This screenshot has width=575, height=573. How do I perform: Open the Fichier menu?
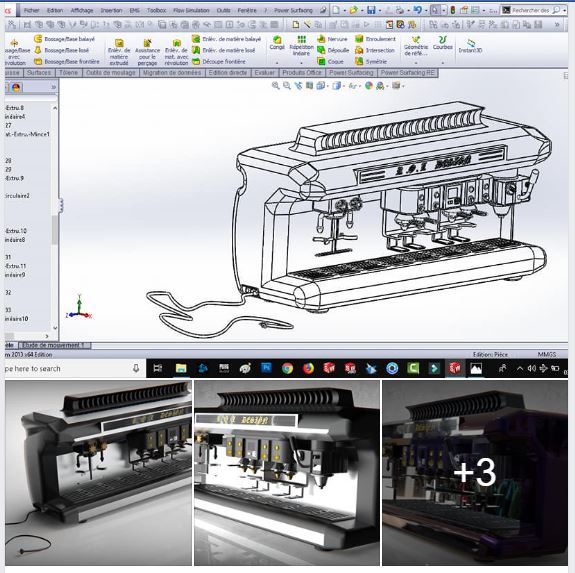(x=32, y=11)
